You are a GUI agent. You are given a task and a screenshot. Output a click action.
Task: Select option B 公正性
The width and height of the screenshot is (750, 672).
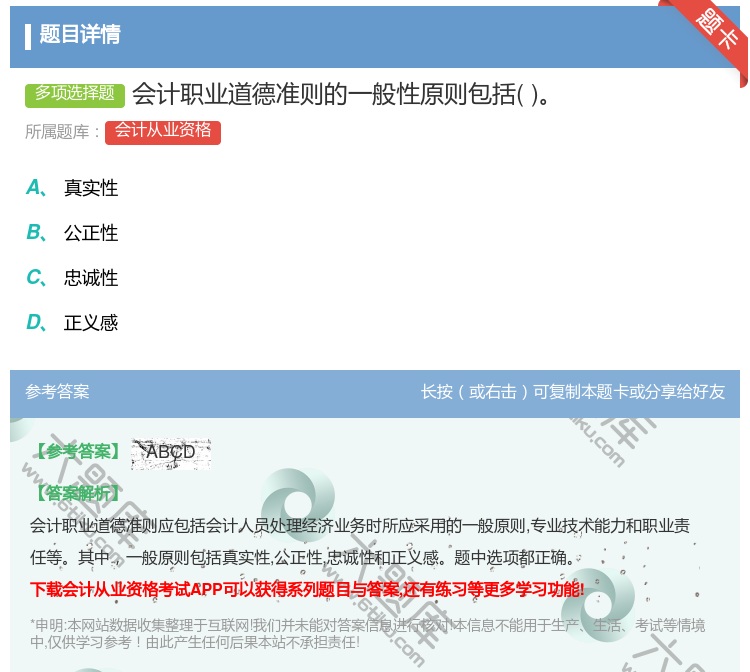(72, 233)
